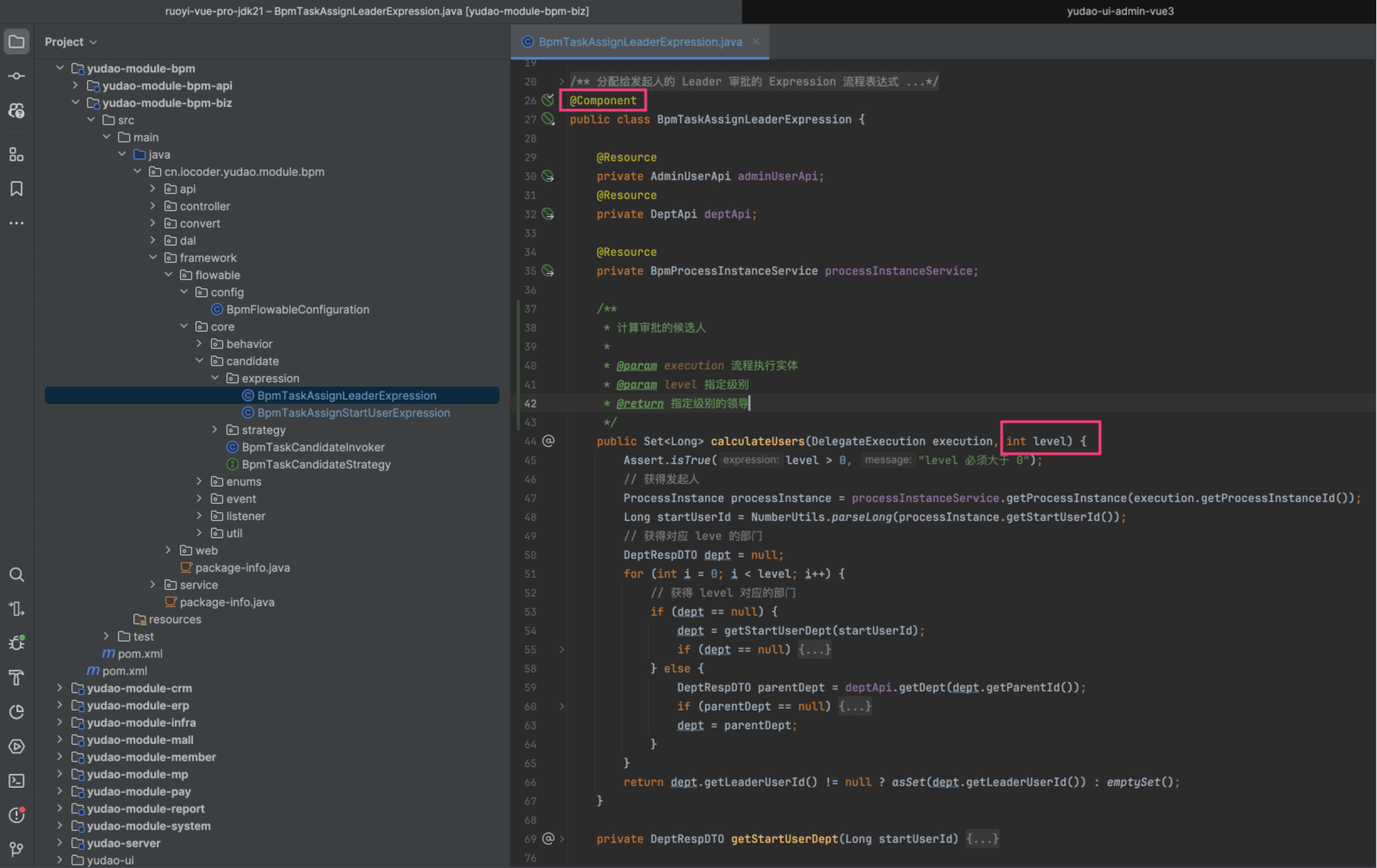
Task: Select the BpmTaskAssignLeaderExpression.java editor tab
Action: coord(639,42)
